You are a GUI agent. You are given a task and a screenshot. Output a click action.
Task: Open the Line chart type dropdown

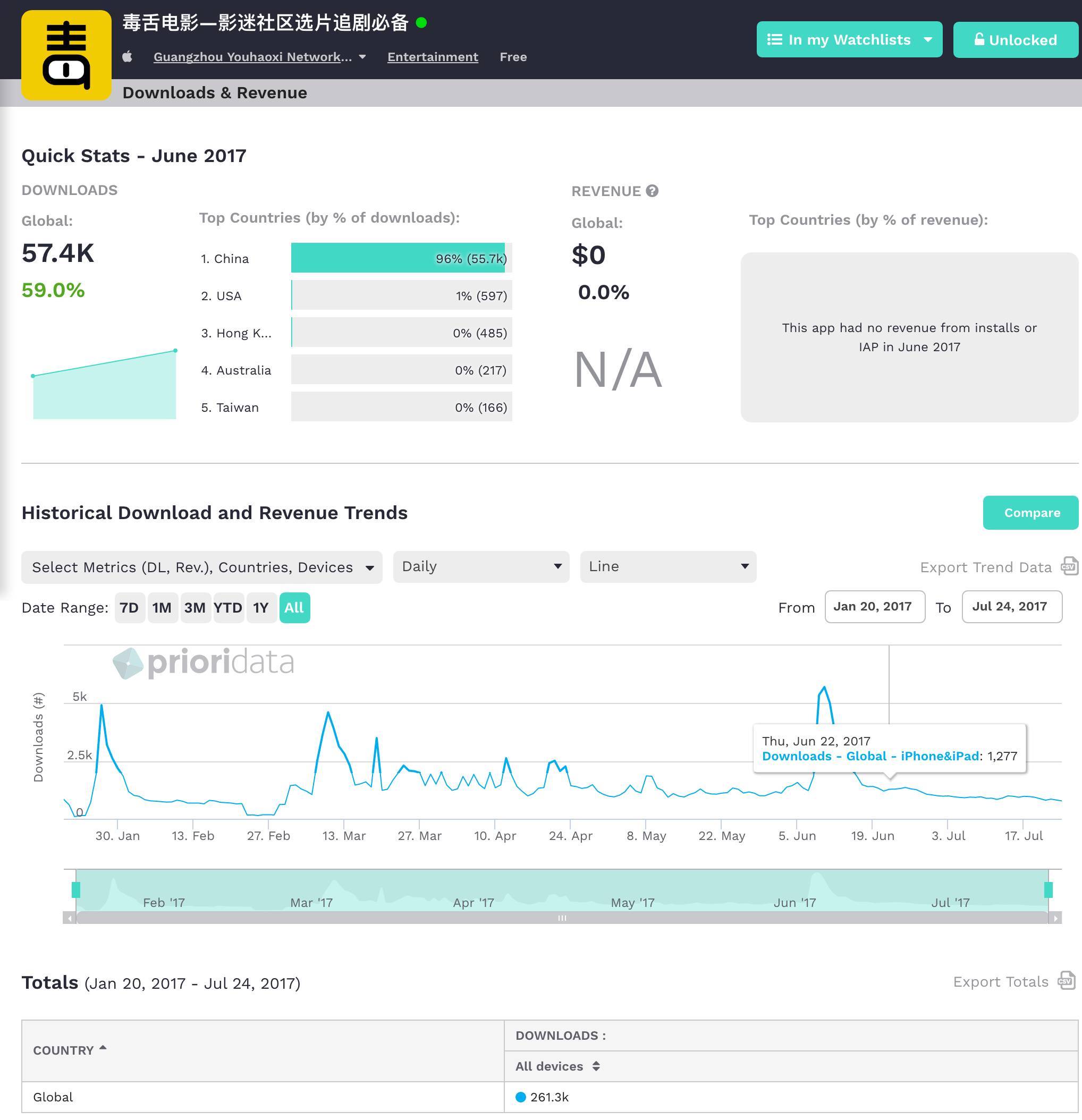pyautogui.click(x=667, y=566)
